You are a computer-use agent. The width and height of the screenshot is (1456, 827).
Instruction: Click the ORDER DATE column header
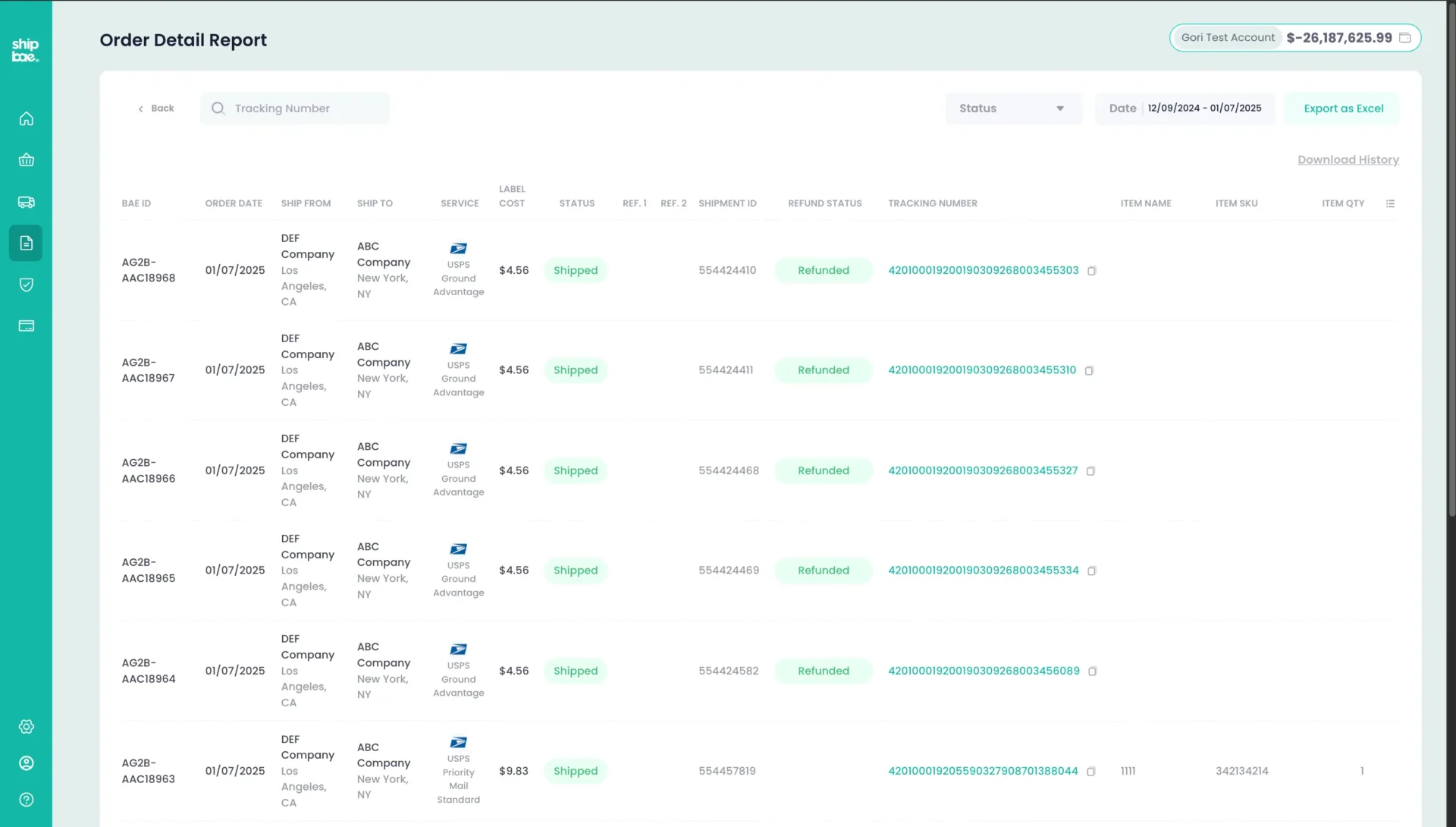(x=234, y=203)
